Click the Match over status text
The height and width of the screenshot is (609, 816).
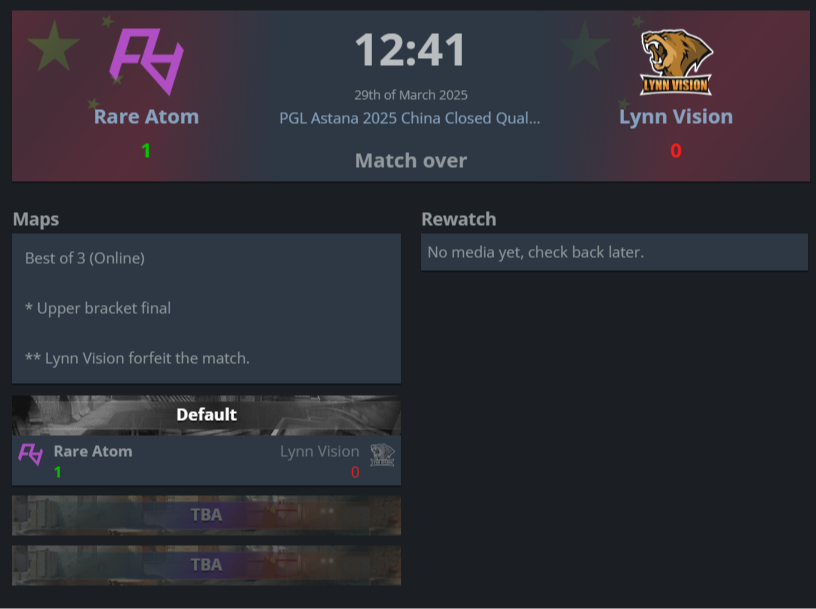point(411,160)
